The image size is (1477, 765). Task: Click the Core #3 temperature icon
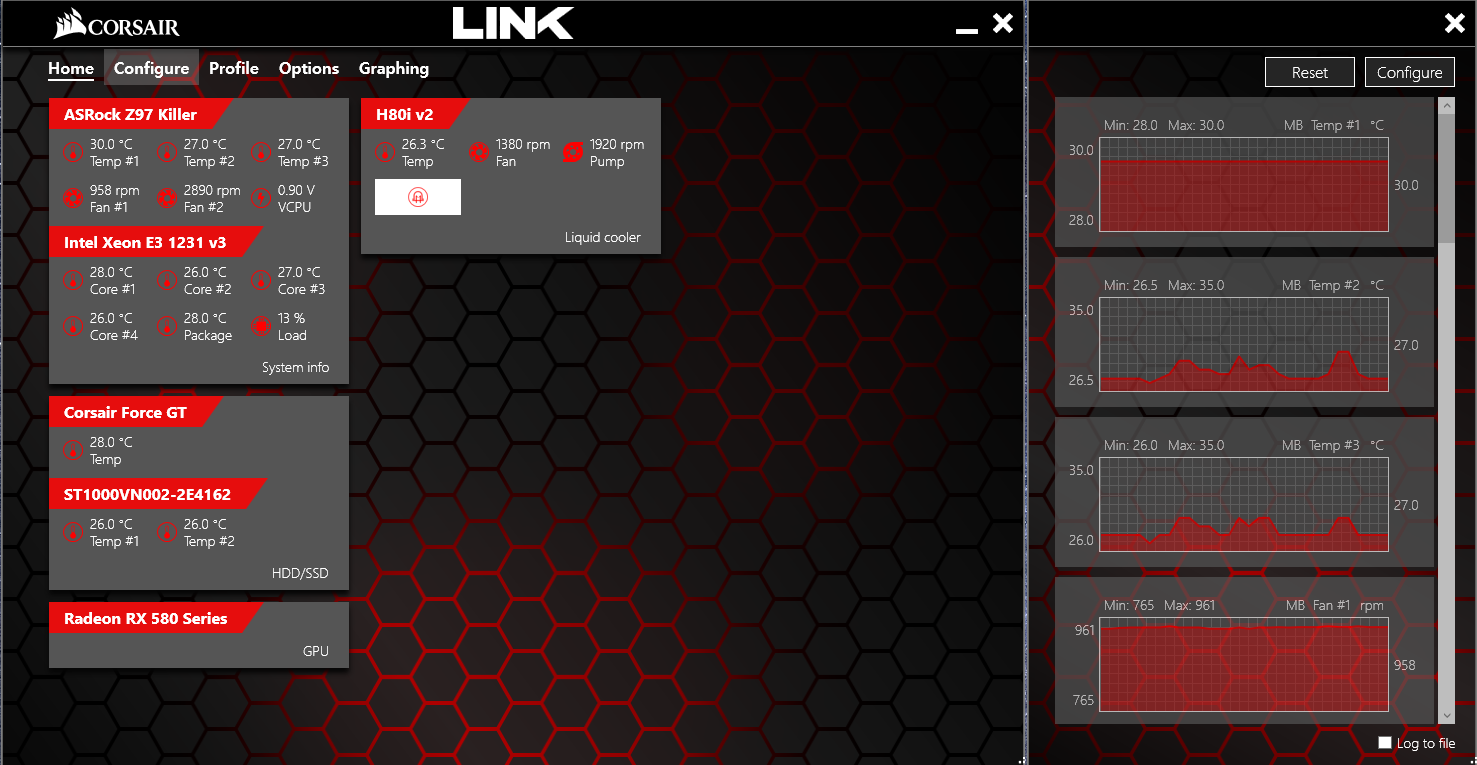(261, 280)
